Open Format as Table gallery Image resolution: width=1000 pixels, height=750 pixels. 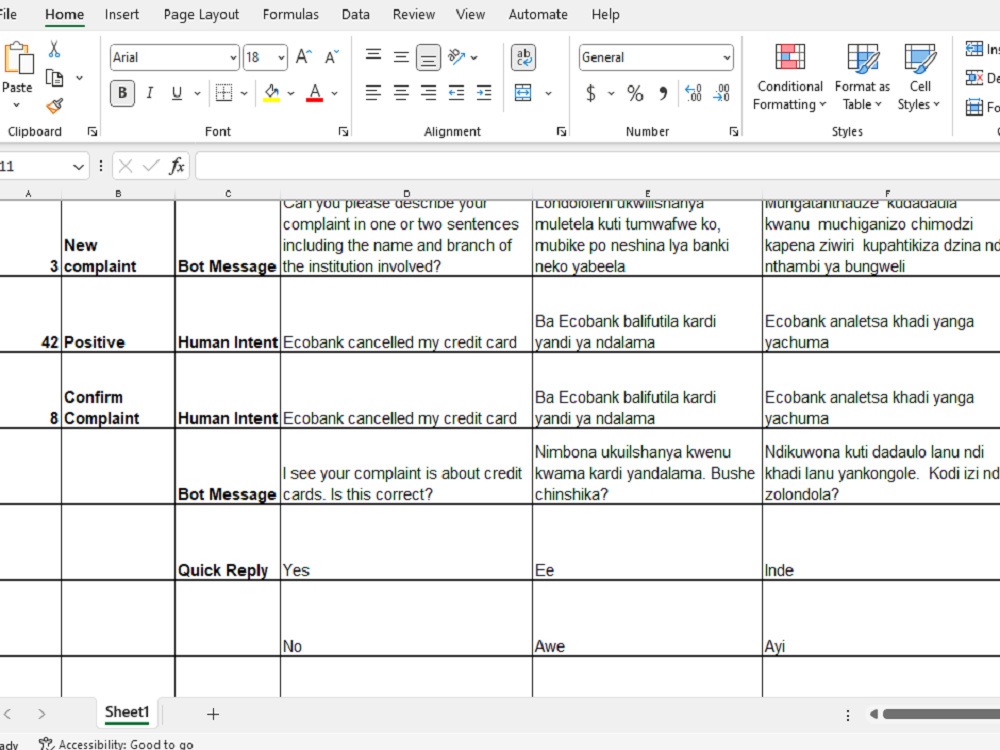[862, 77]
